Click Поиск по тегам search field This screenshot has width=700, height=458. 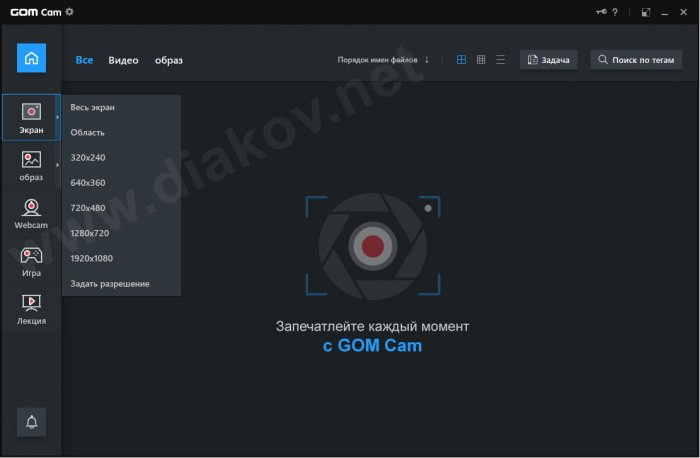click(x=636, y=60)
